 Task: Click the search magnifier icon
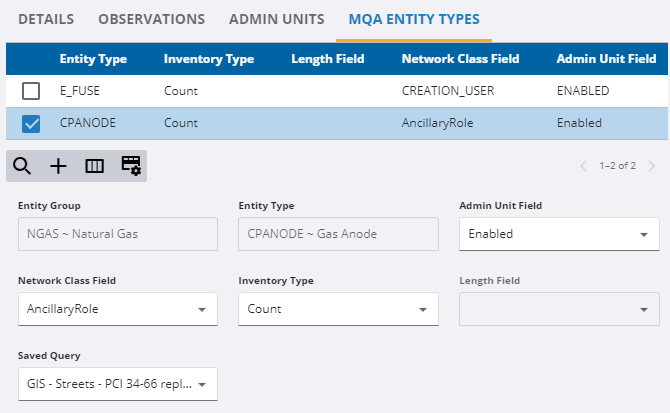22,166
